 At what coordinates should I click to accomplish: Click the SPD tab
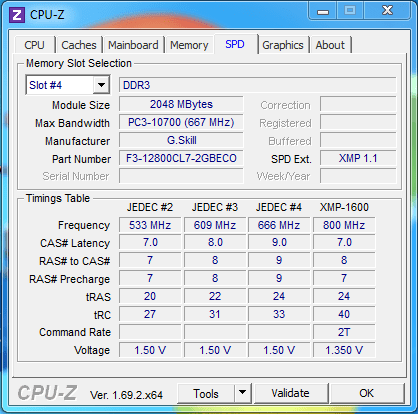click(x=235, y=44)
